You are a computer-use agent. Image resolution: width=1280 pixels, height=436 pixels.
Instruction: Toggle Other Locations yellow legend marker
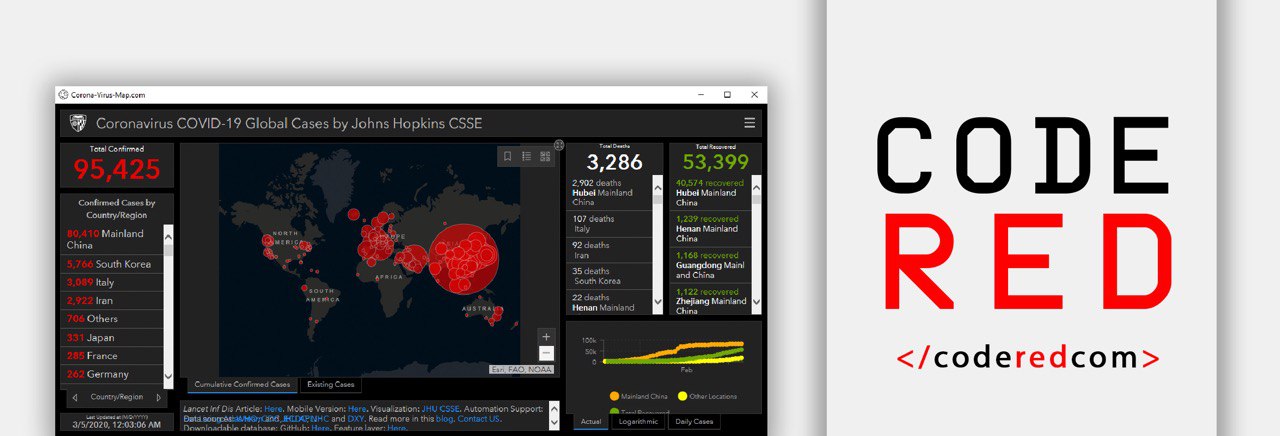pyautogui.click(x=683, y=396)
